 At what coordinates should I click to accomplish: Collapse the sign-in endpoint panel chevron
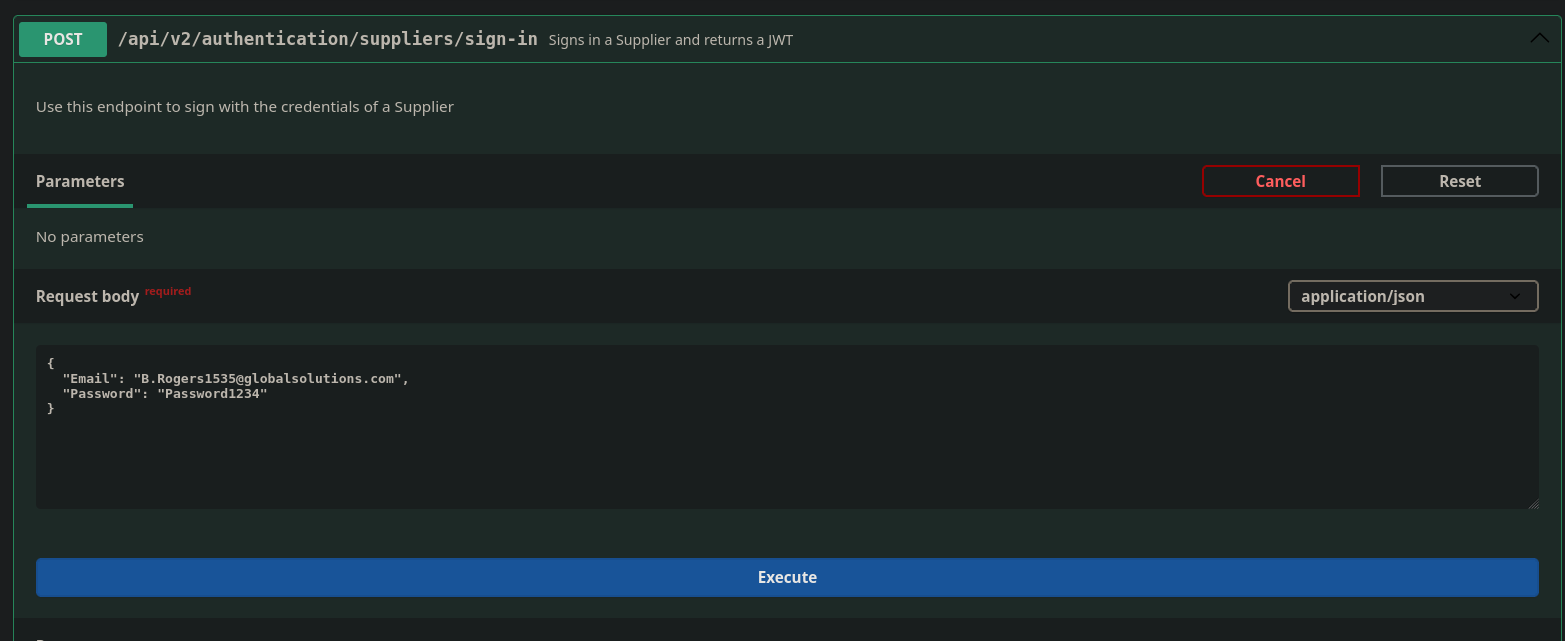pyautogui.click(x=1539, y=39)
